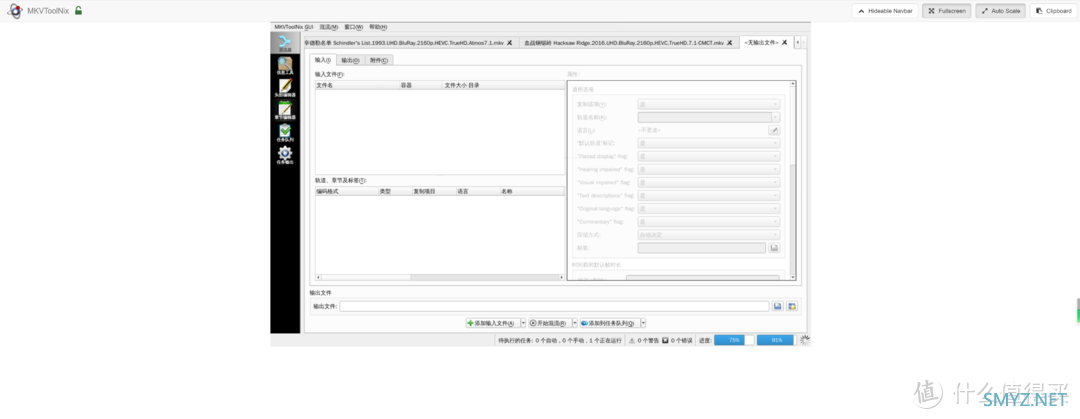Viewport: 1080px width, 419px height.
Task: Open the 混流 menu
Action: point(331,27)
